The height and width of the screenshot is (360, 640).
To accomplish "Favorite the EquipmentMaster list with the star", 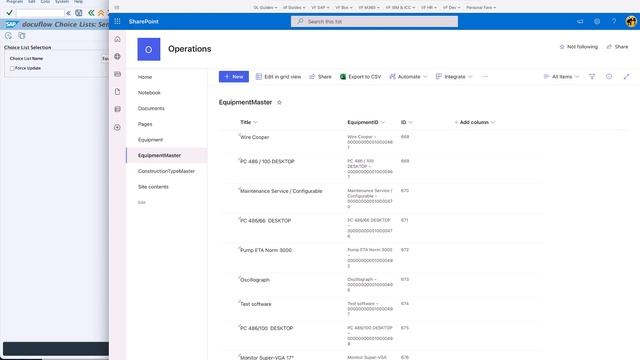I will click(280, 102).
